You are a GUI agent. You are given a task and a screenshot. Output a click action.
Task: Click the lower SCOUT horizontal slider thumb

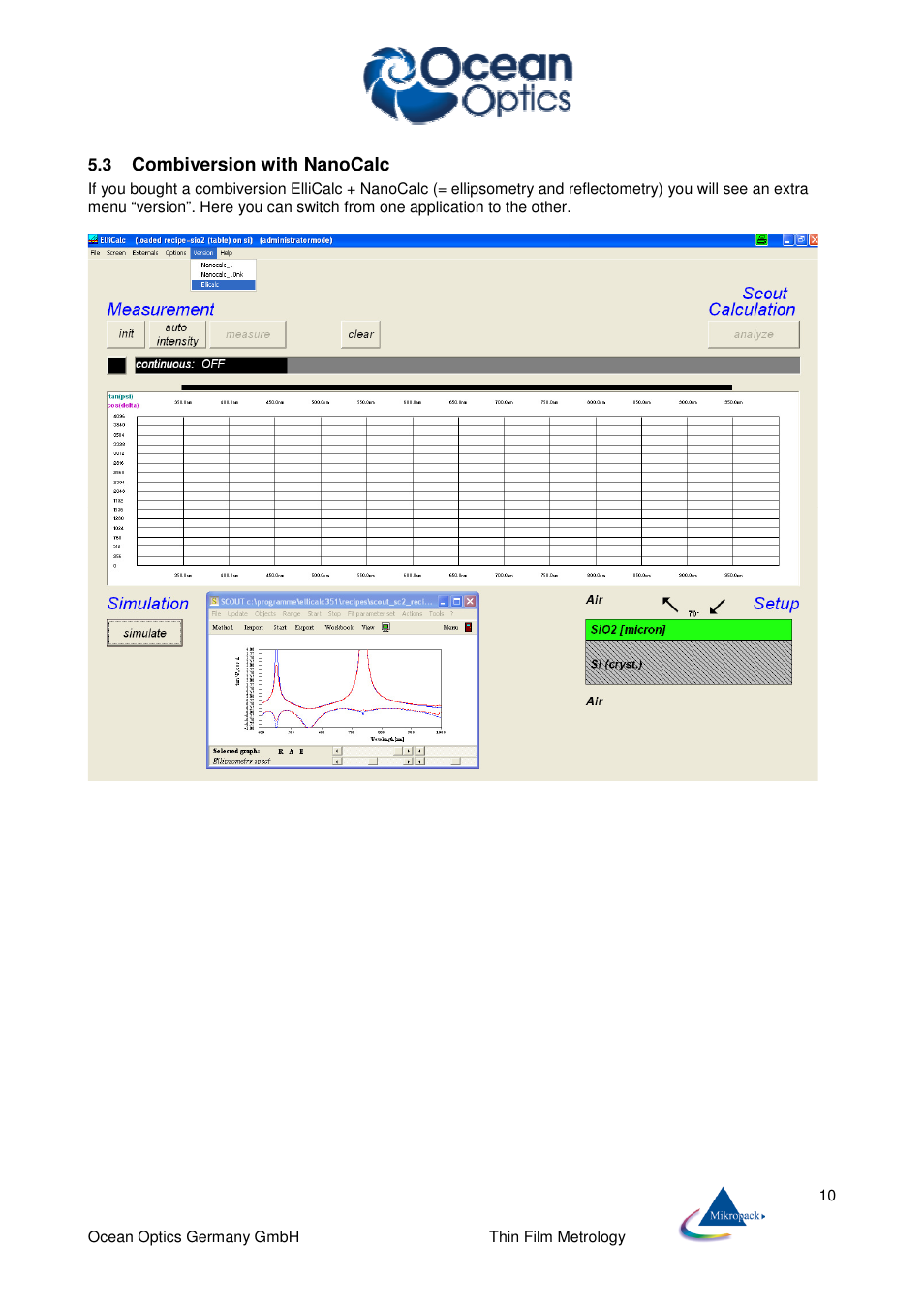(372, 761)
